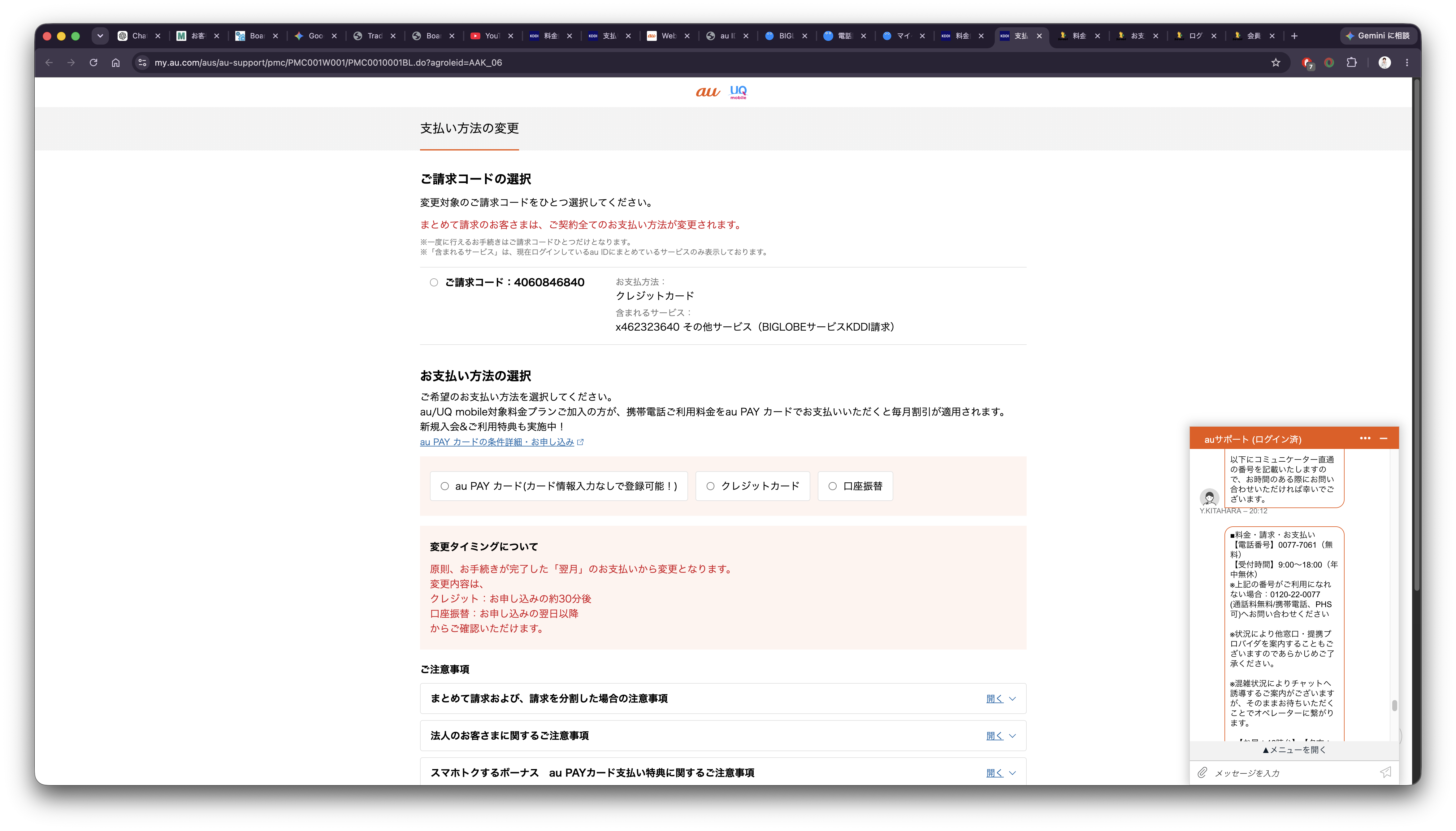Close the BIGLOBE tab
The width and height of the screenshot is (1456, 831).
point(804,36)
